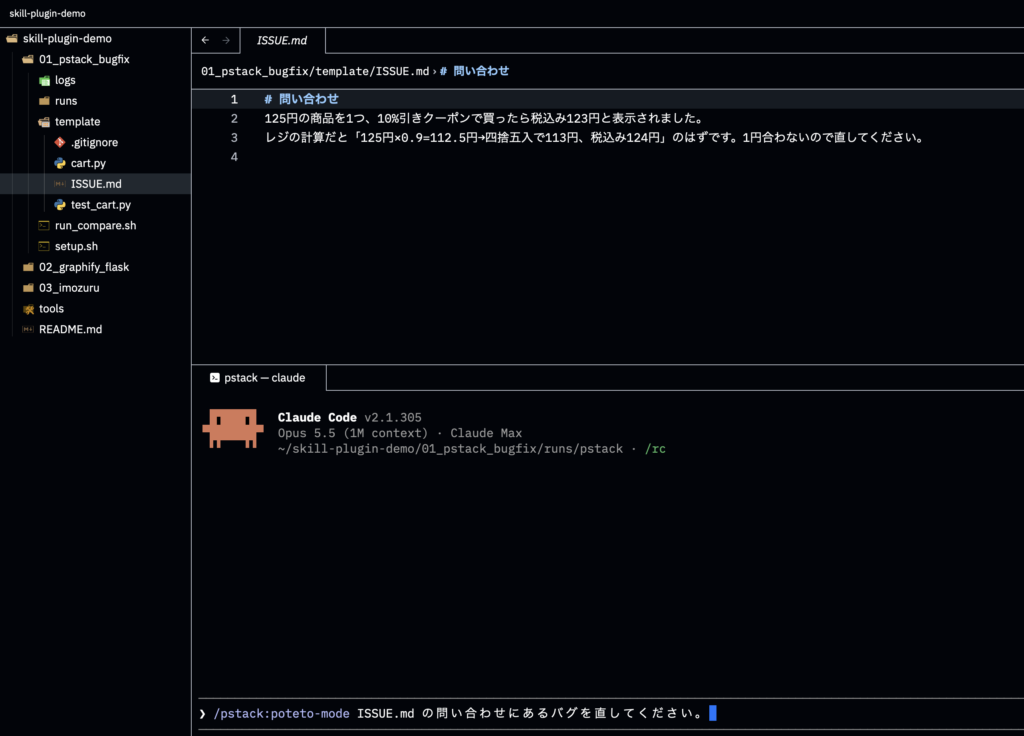Collapse the template folder

(78, 122)
